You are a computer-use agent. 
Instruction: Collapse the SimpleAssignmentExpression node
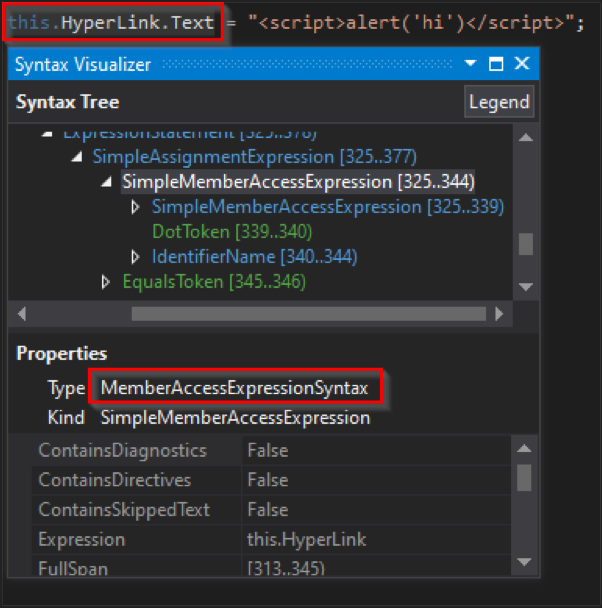pos(77,157)
